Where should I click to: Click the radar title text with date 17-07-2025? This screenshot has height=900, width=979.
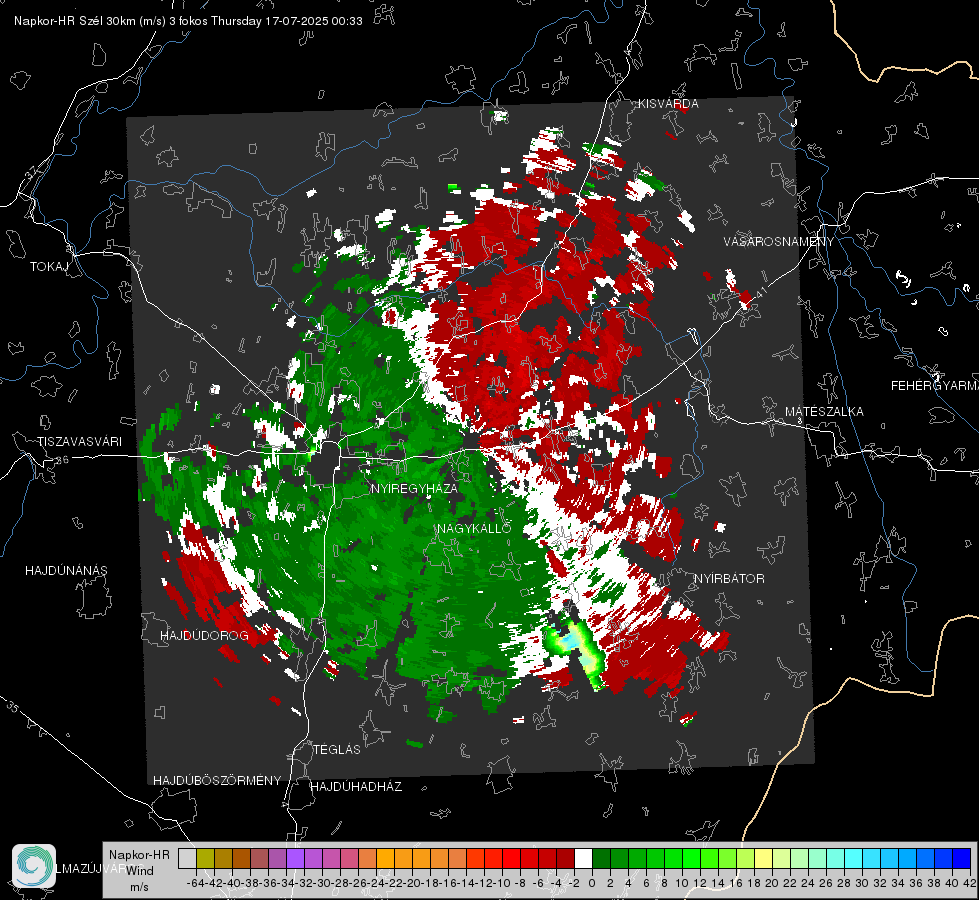pos(188,21)
